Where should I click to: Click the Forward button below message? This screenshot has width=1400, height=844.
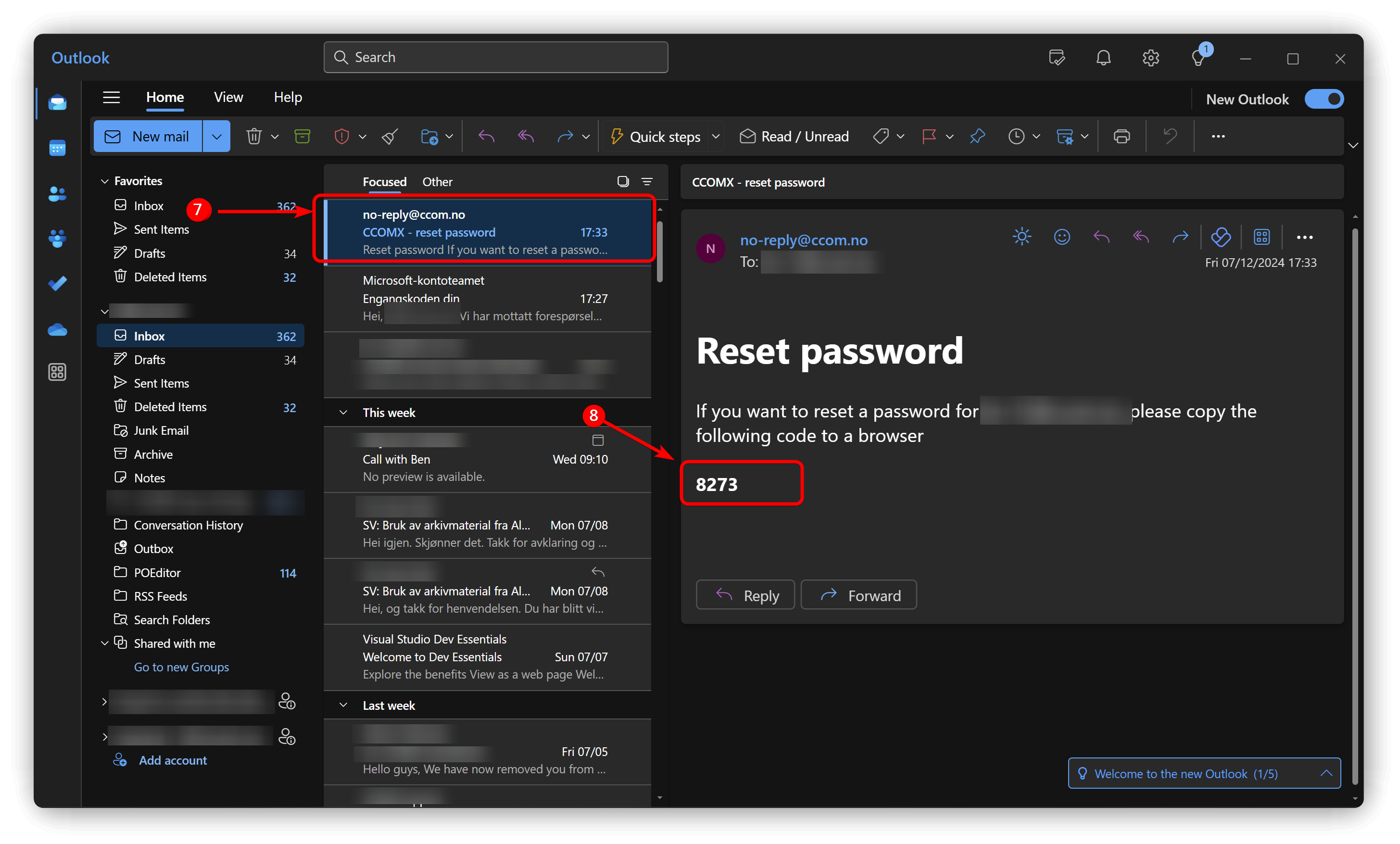point(858,595)
